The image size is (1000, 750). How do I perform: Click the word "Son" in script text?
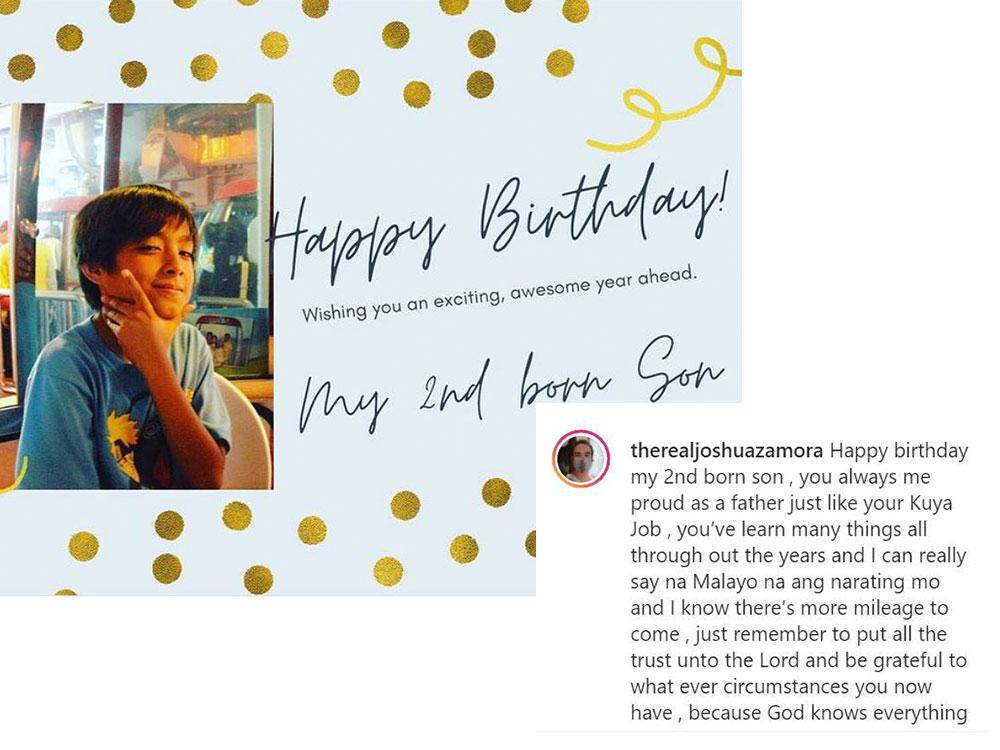click(680, 368)
